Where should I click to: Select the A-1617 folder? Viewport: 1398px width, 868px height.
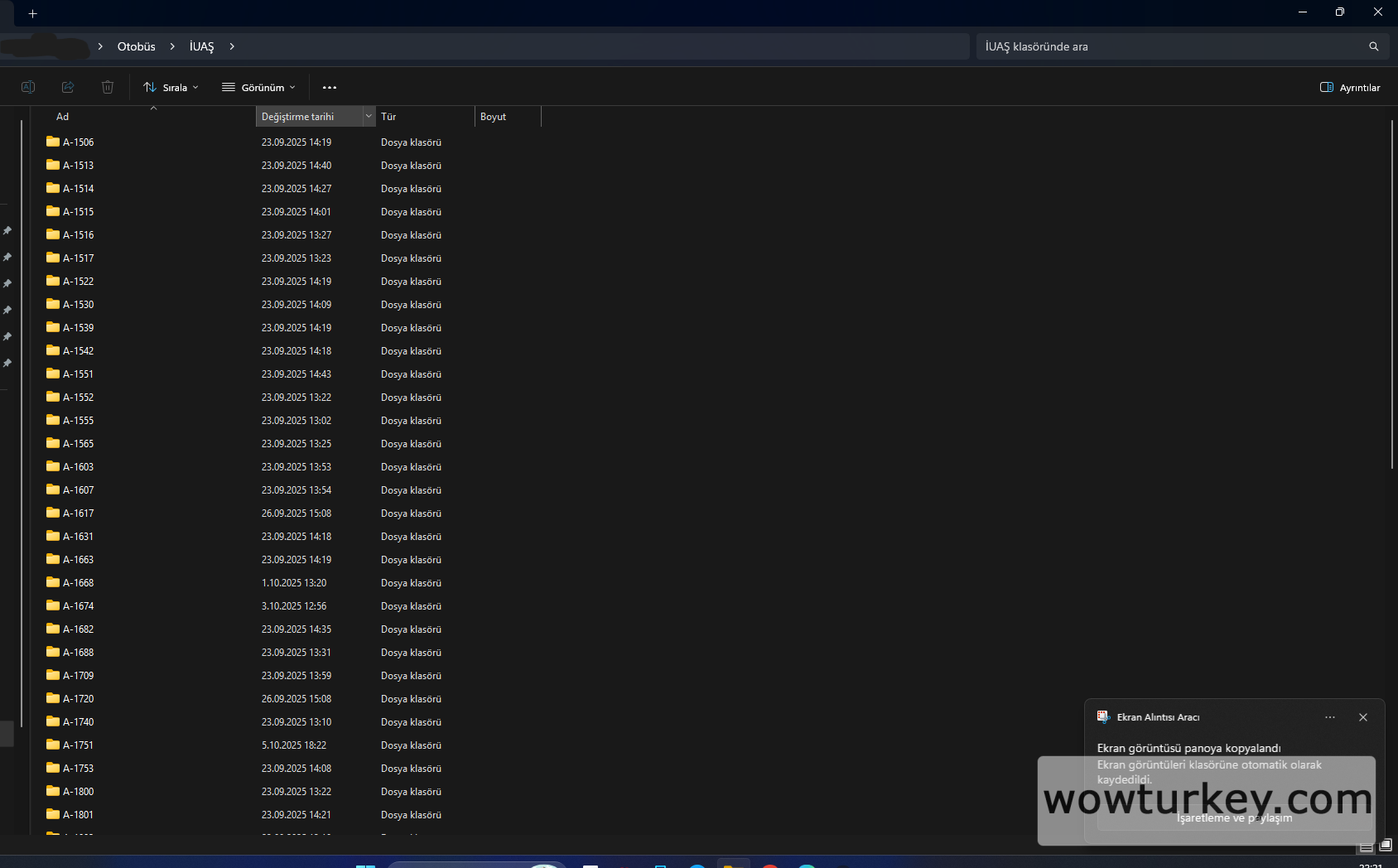coord(79,514)
